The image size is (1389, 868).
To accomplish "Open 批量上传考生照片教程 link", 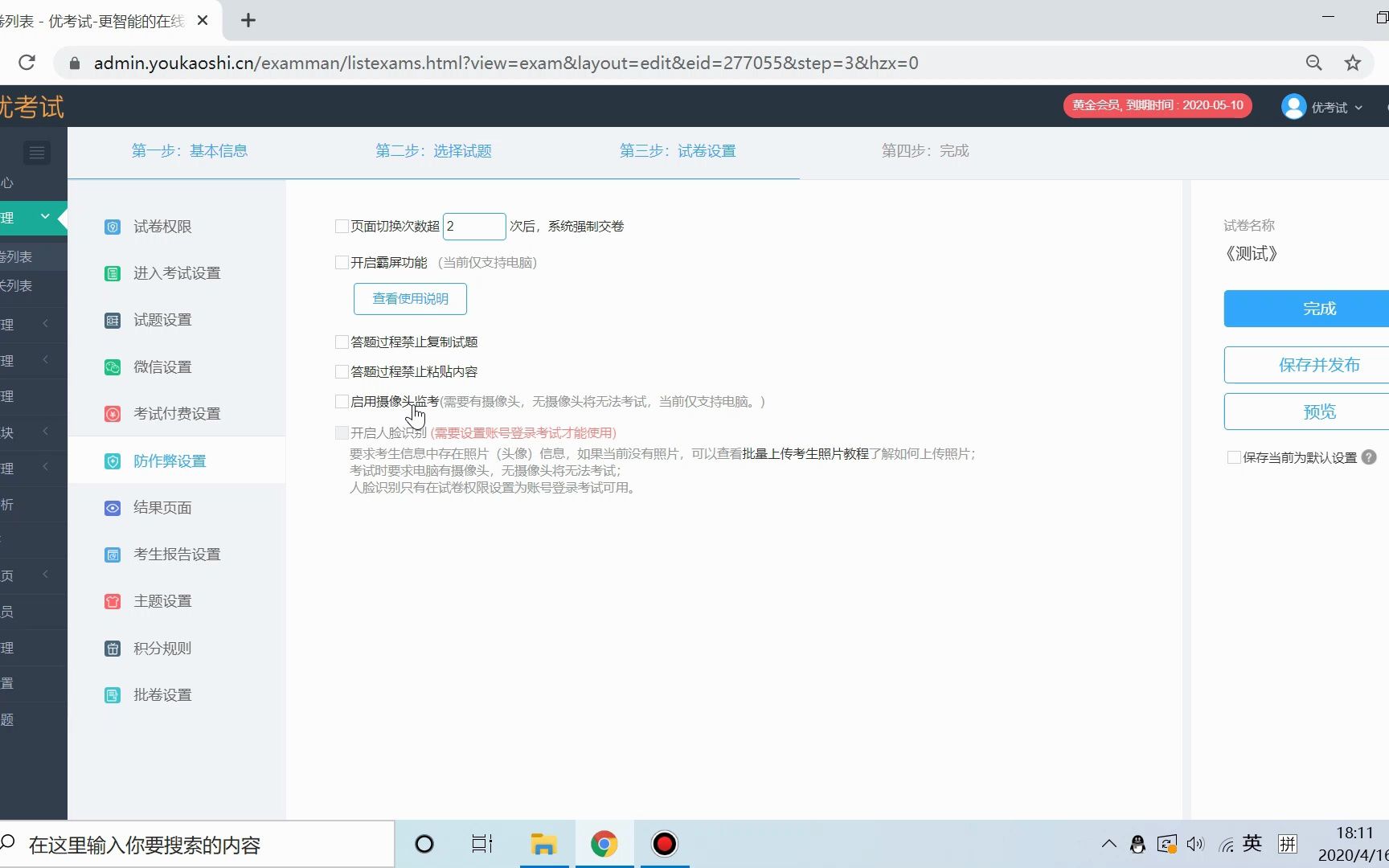I will pyautogui.click(x=805, y=454).
